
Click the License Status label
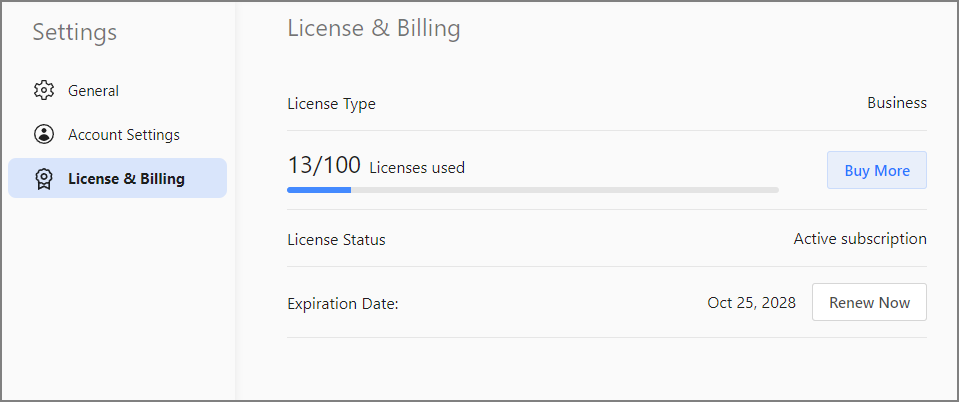(336, 240)
